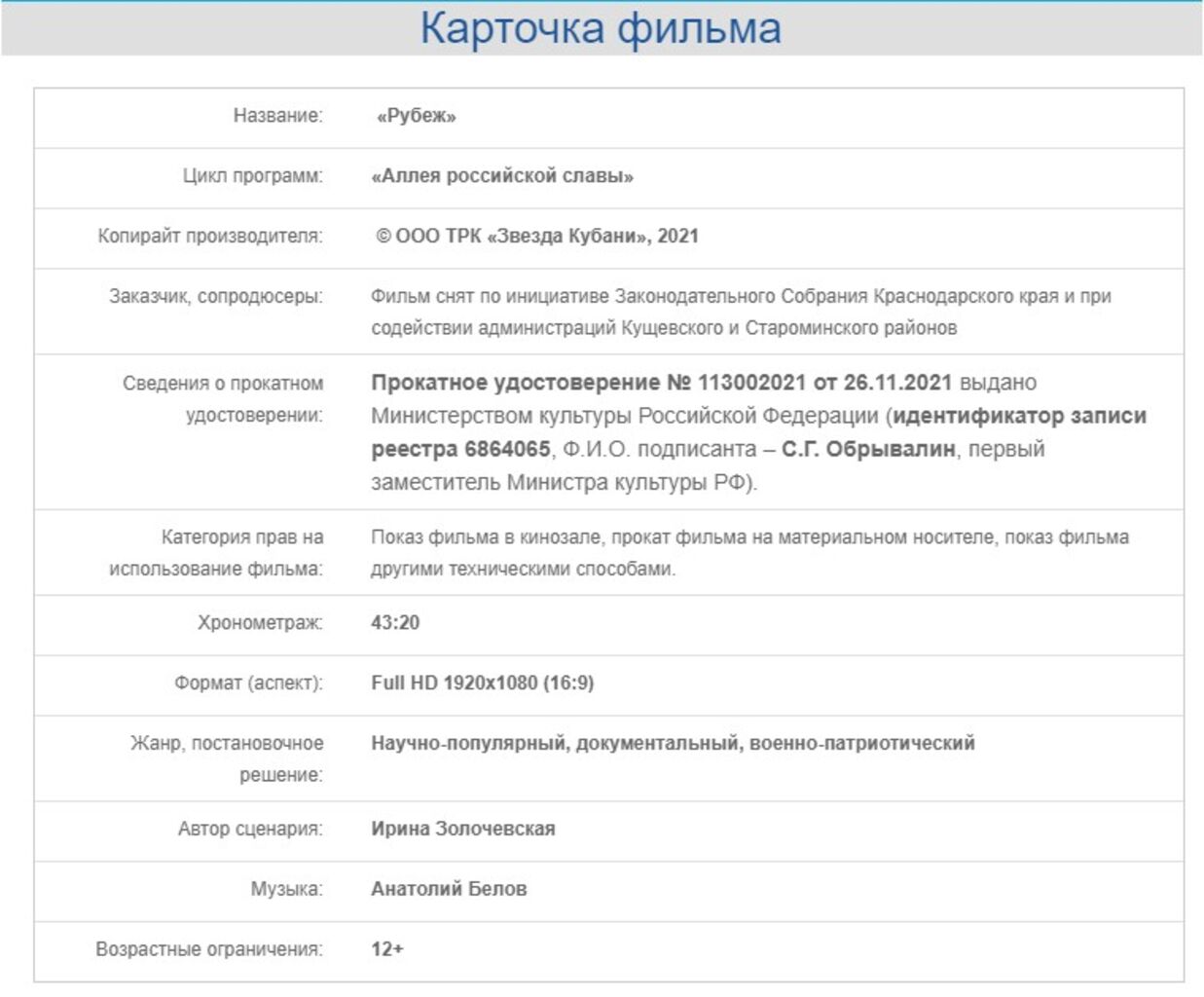This screenshot has height=997, width=1204.
Task: Click the registry identifier 6864065
Action: [x=507, y=449]
